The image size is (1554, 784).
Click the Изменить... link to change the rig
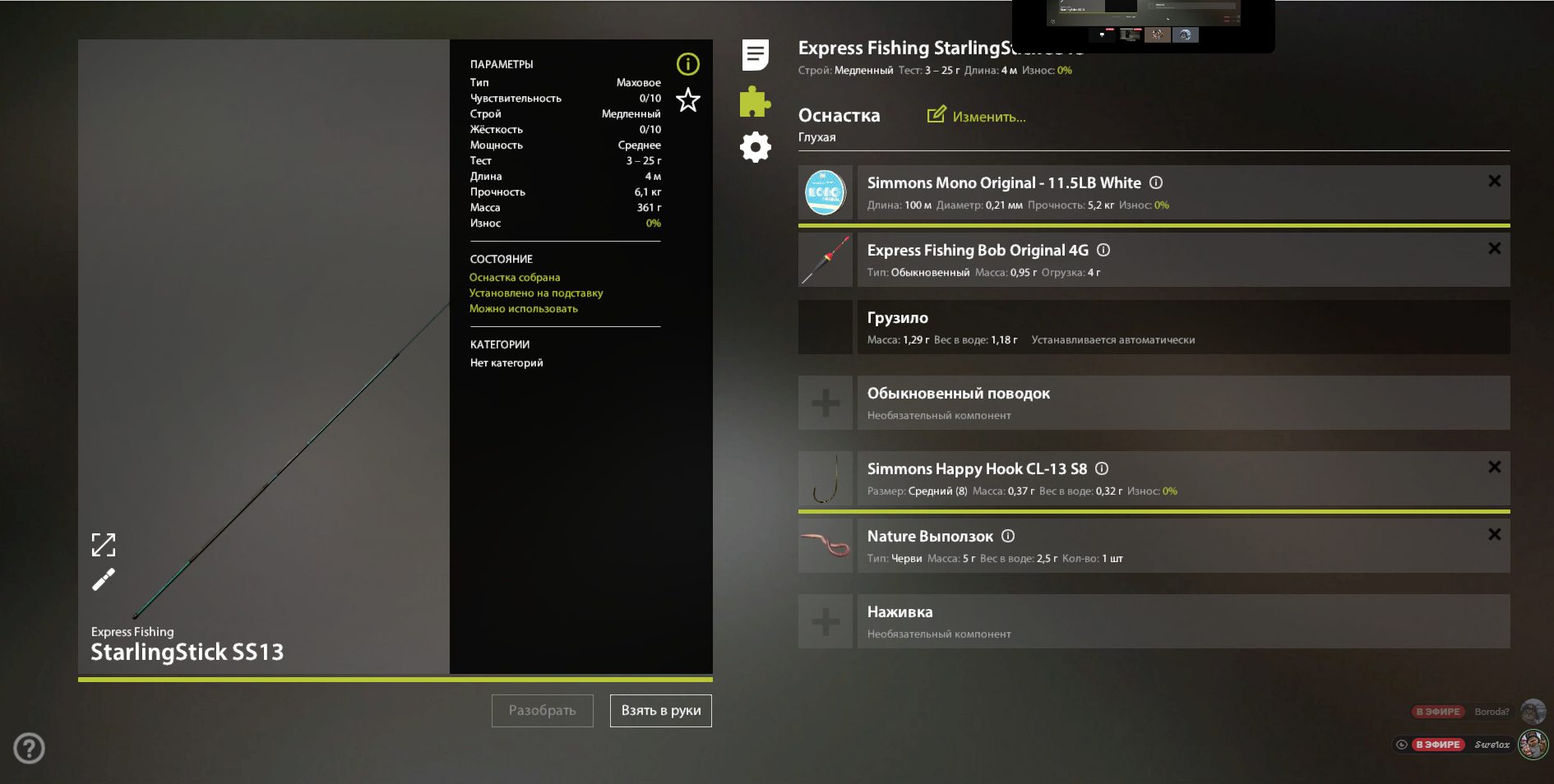click(977, 116)
